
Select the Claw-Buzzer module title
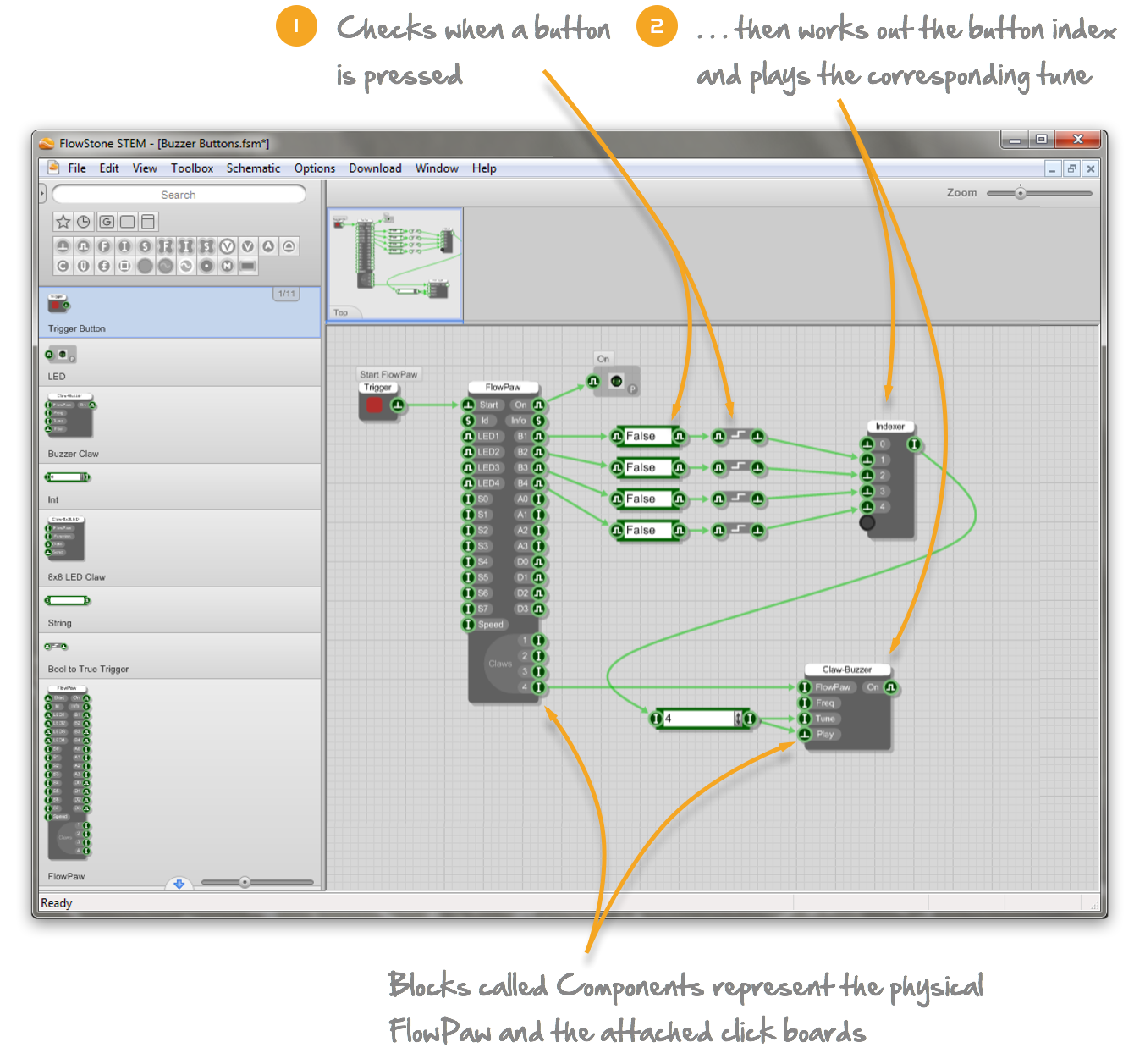pyautogui.click(x=846, y=670)
